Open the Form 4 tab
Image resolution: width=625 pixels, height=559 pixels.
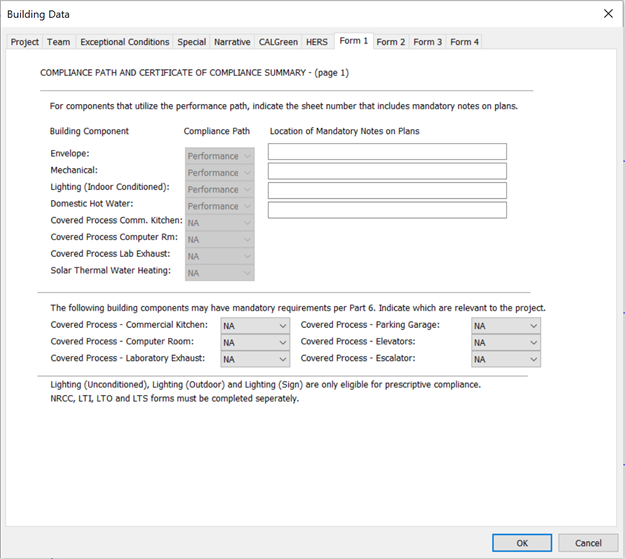(464, 42)
